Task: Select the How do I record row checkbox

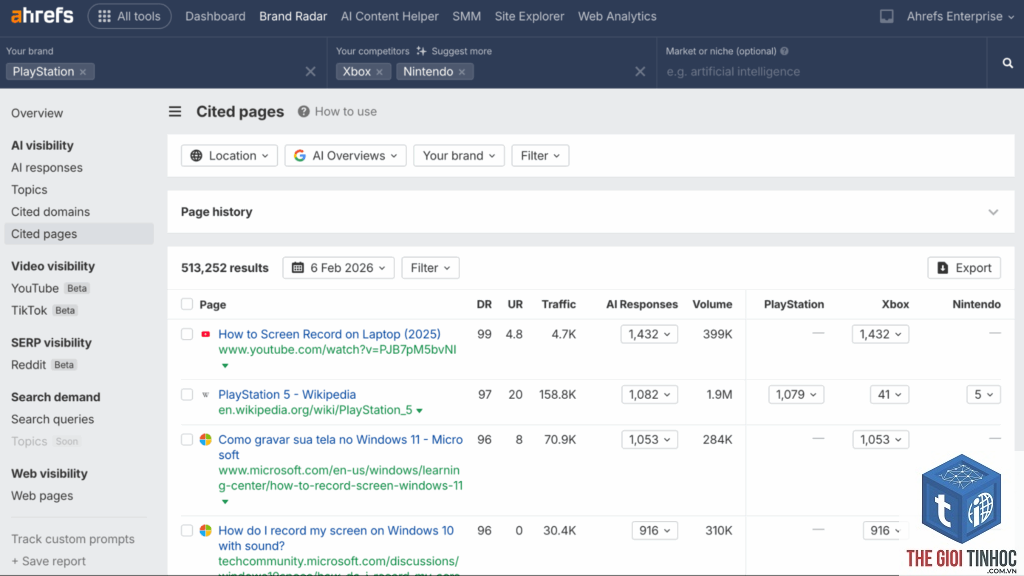Action: pos(187,530)
